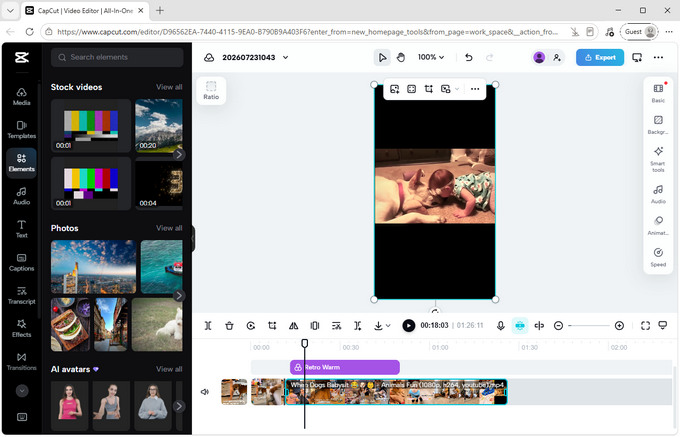This screenshot has width=680, height=437.
Task: Select the city skyline photo
Action: [93, 267]
